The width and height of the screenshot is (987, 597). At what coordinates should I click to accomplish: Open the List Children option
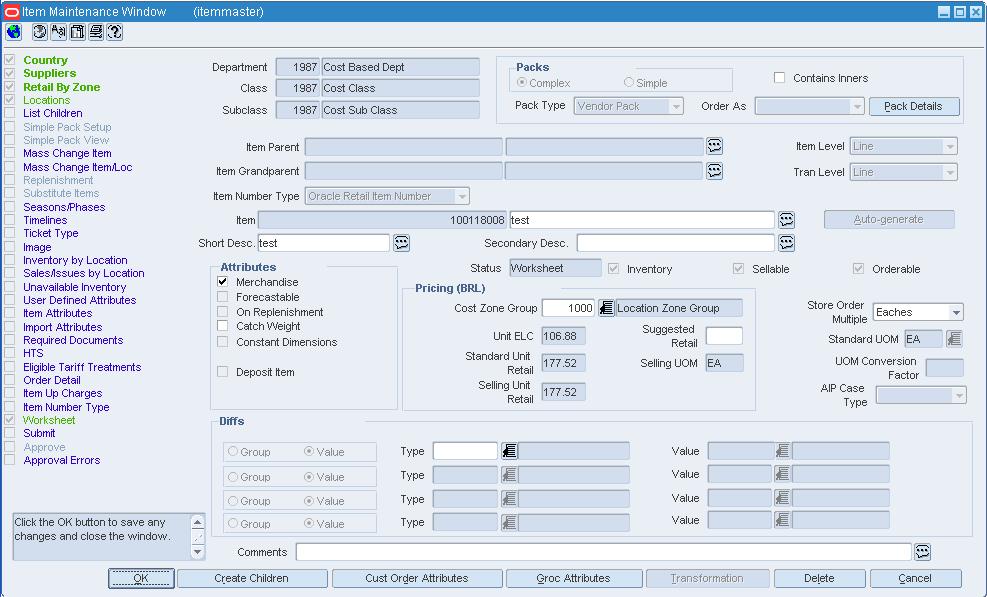click(x=53, y=113)
